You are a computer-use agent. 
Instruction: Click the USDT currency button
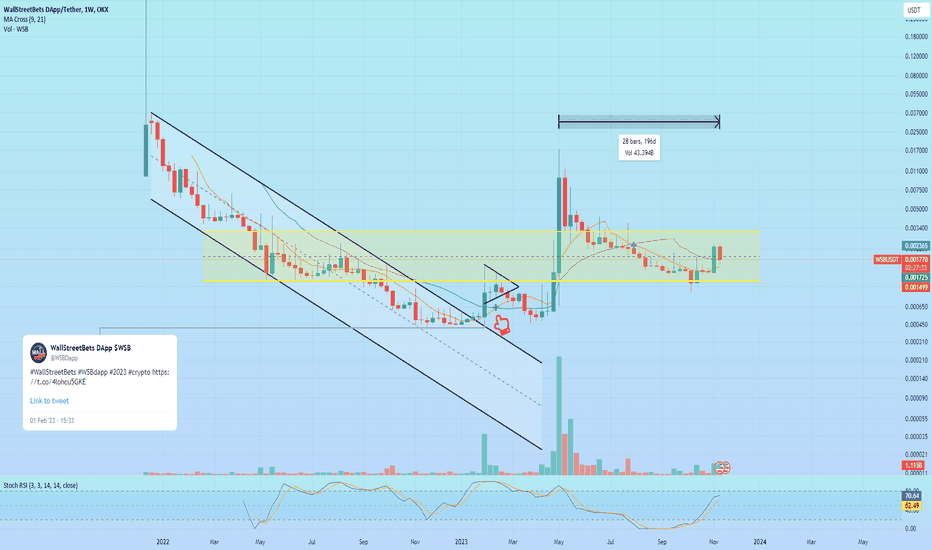pyautogui.click(x=914, y=10)
